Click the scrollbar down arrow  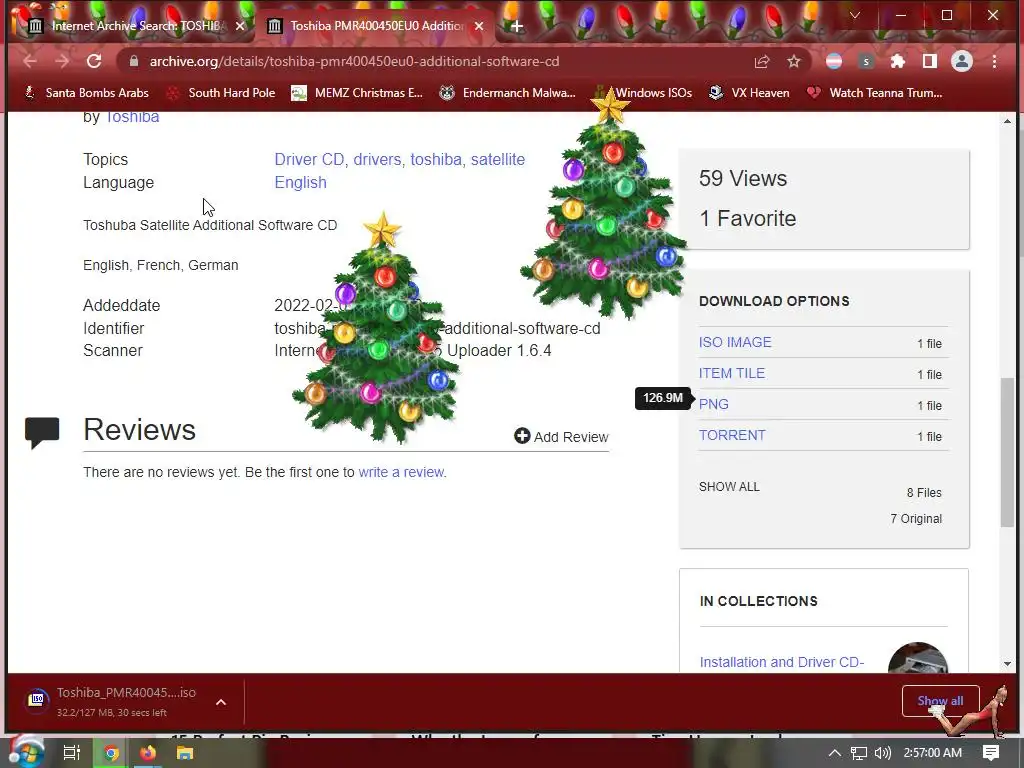click(x=1006, y=664)
